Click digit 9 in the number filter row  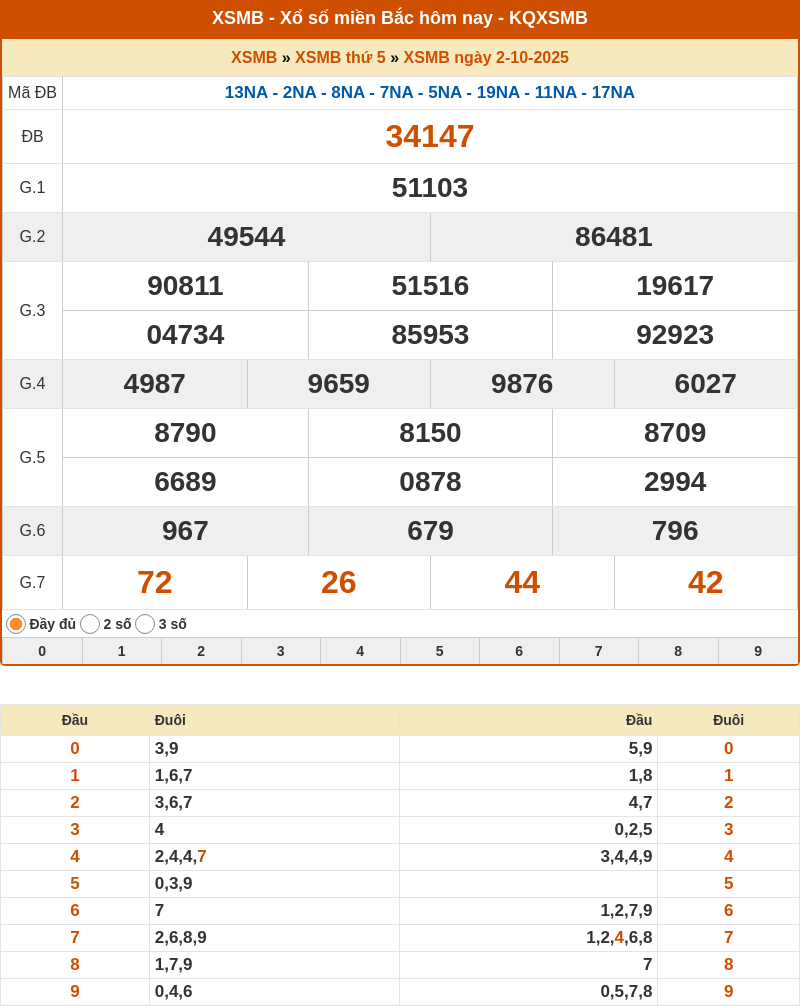[758, 651]
